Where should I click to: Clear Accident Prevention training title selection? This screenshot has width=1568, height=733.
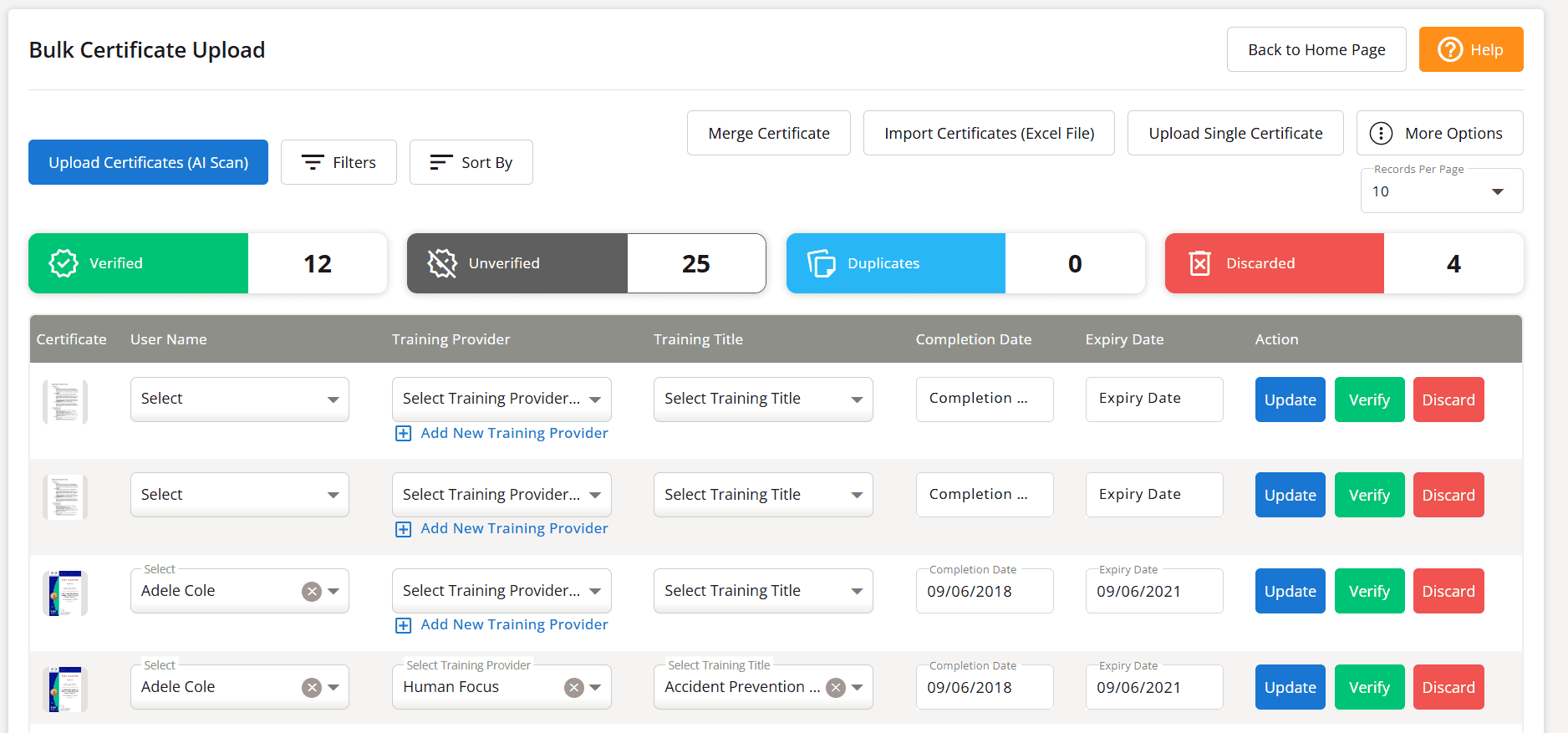point(836,687)
